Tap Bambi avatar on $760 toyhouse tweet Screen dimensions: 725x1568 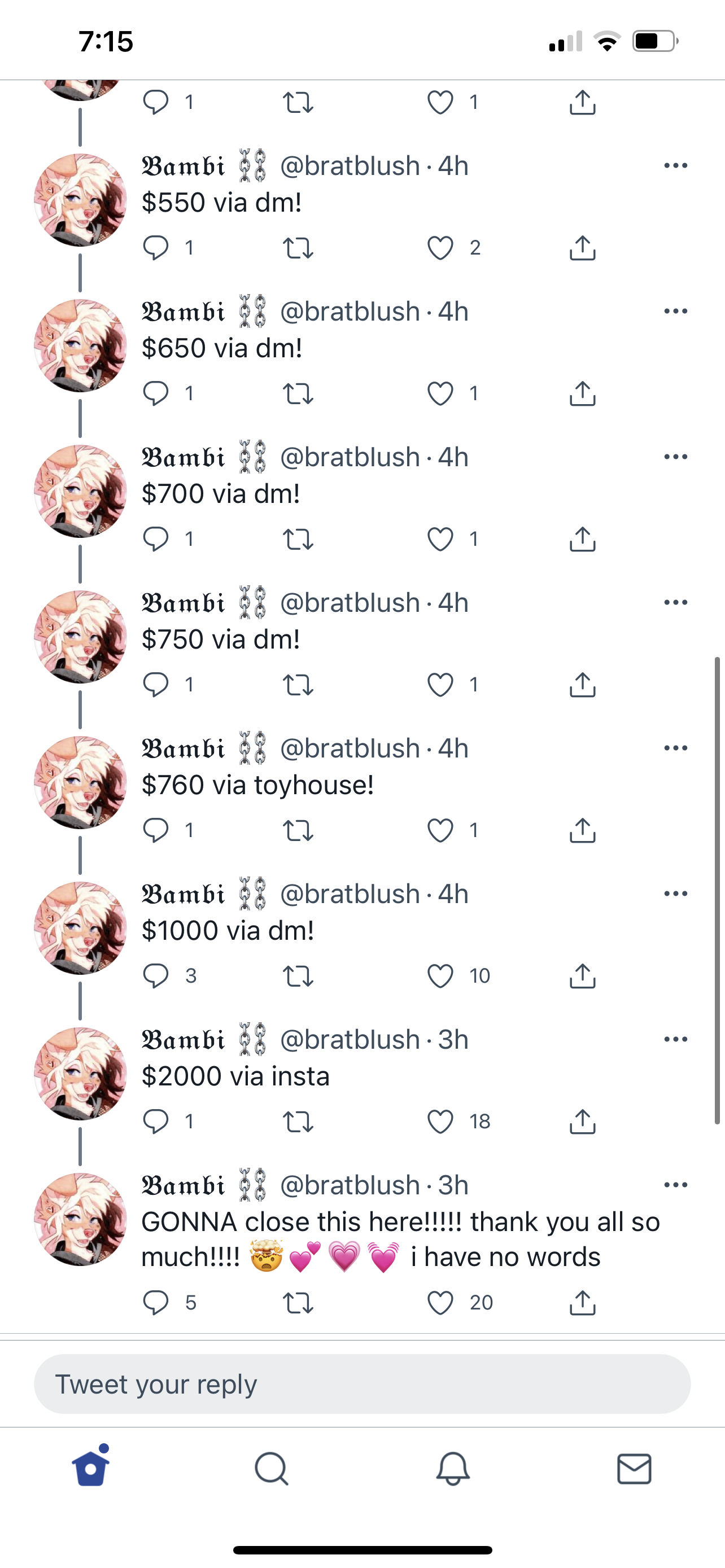80,783
